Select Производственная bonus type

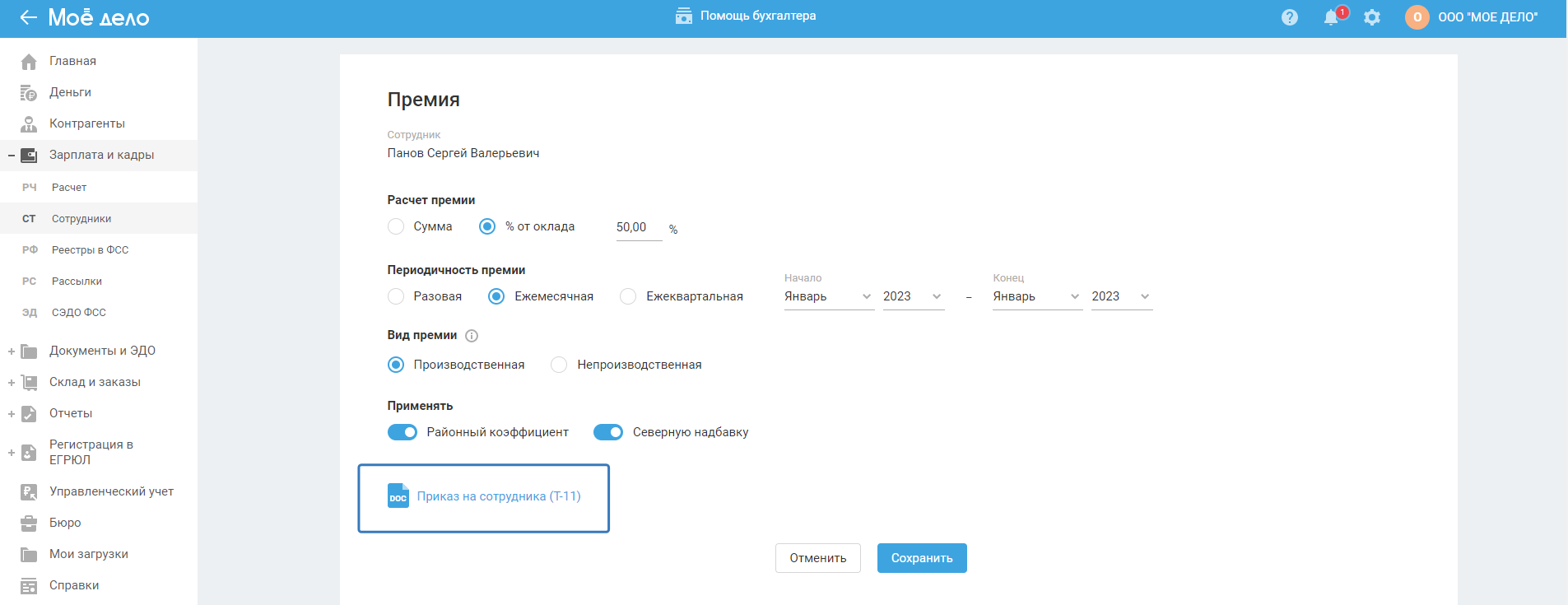pyautogui.click(x=396, y=365)
